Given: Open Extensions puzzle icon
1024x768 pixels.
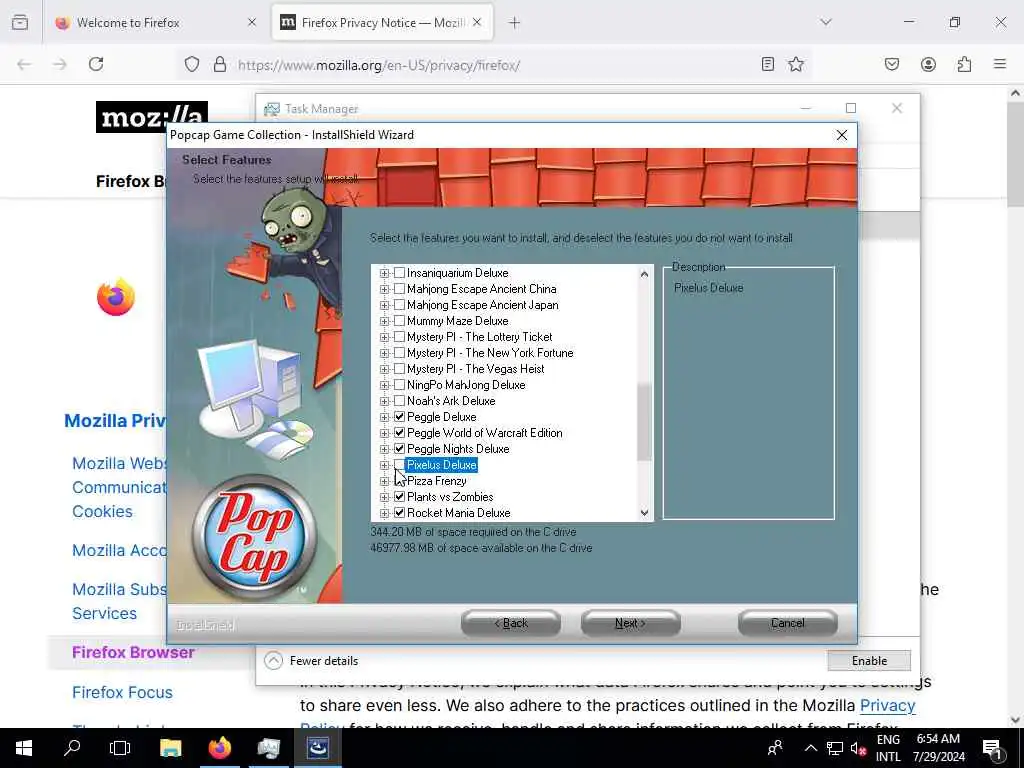Looking at the screenshot, I should click(x=964, y=64).
